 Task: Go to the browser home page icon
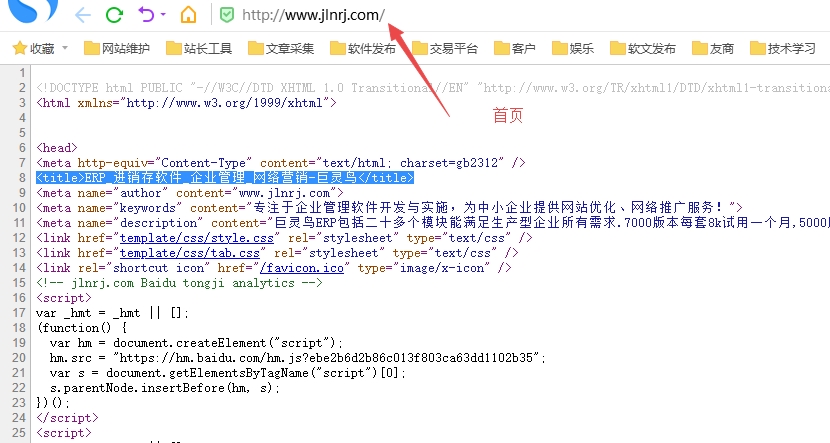(187, 15)
